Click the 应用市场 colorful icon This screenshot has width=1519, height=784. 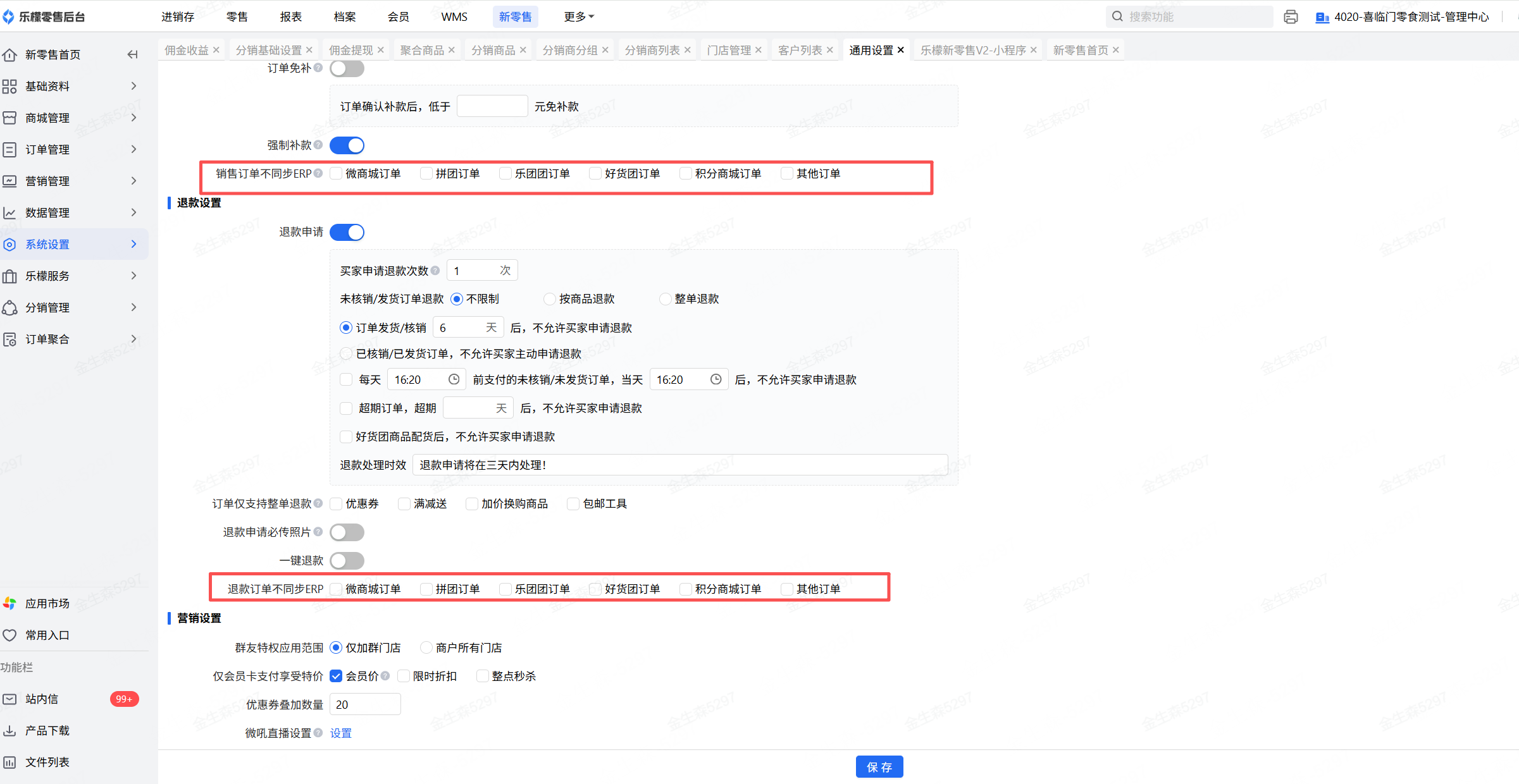tap(9, 603)
